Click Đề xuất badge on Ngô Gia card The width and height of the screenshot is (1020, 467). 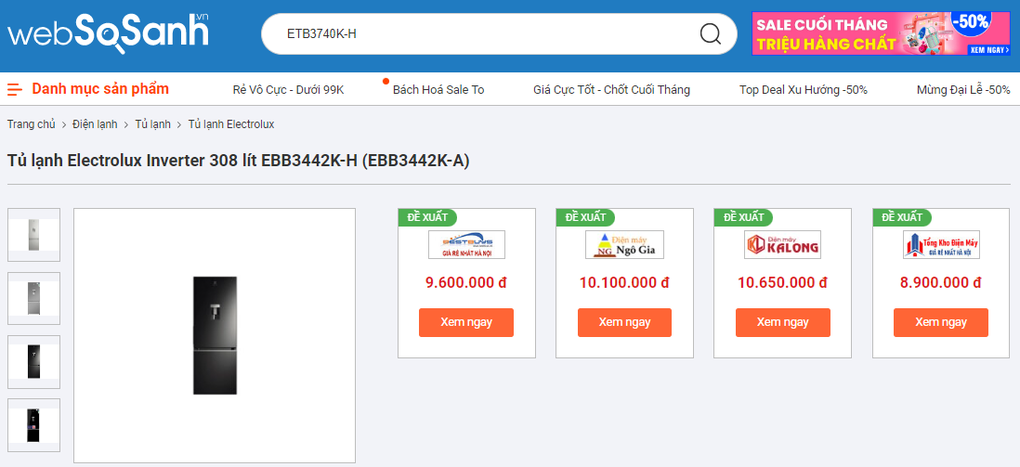tap(585, 217)
